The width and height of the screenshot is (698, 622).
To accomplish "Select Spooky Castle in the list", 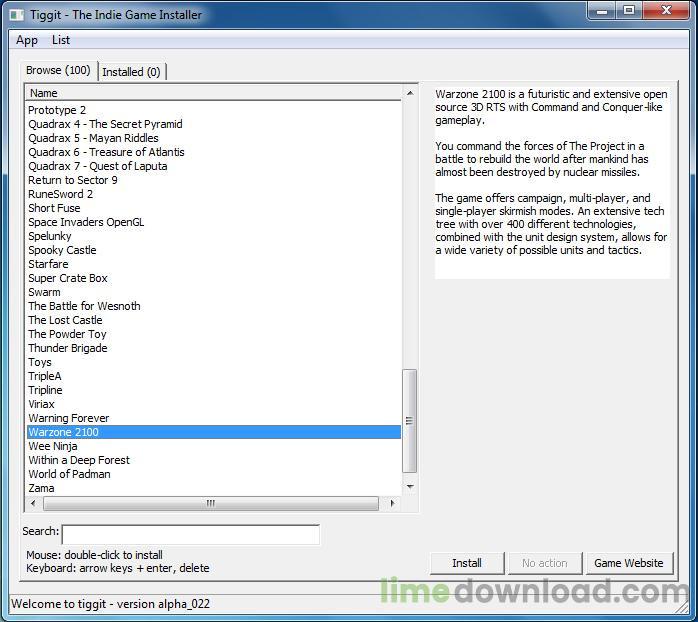I will (214, 250).
